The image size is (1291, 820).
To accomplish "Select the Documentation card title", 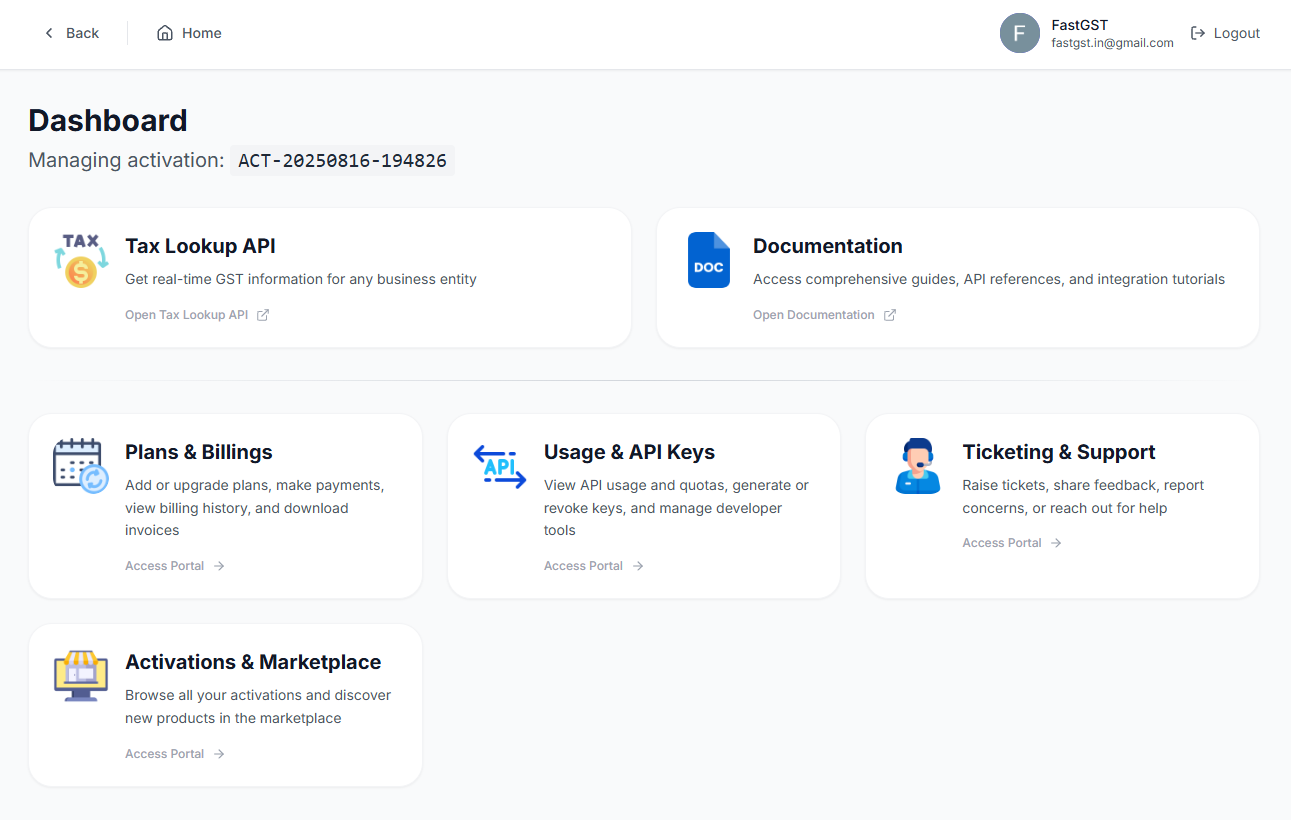I will pyautogui.click(x=828, y=246).
